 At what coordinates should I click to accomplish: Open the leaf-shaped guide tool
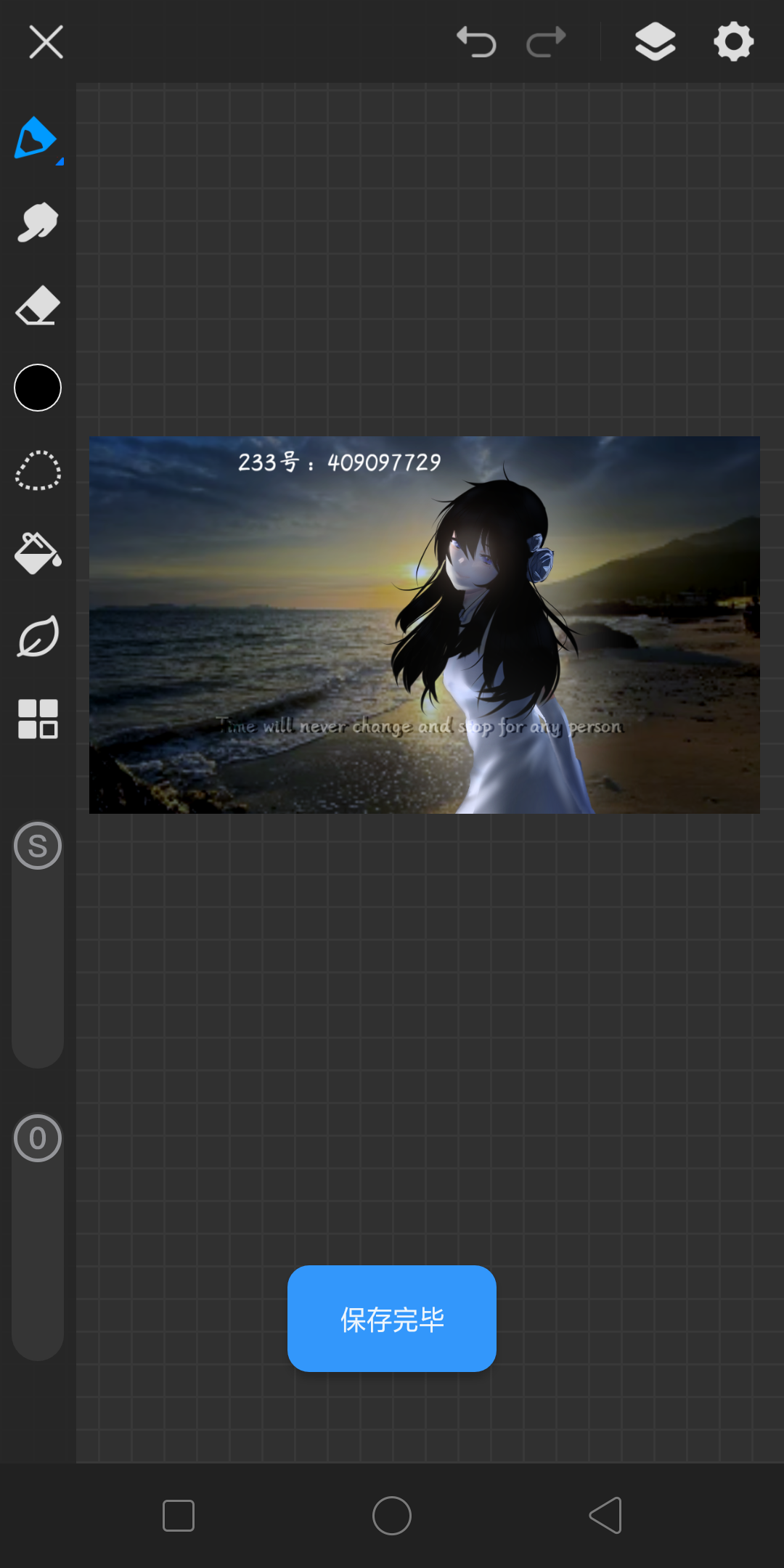coord(38,637)
